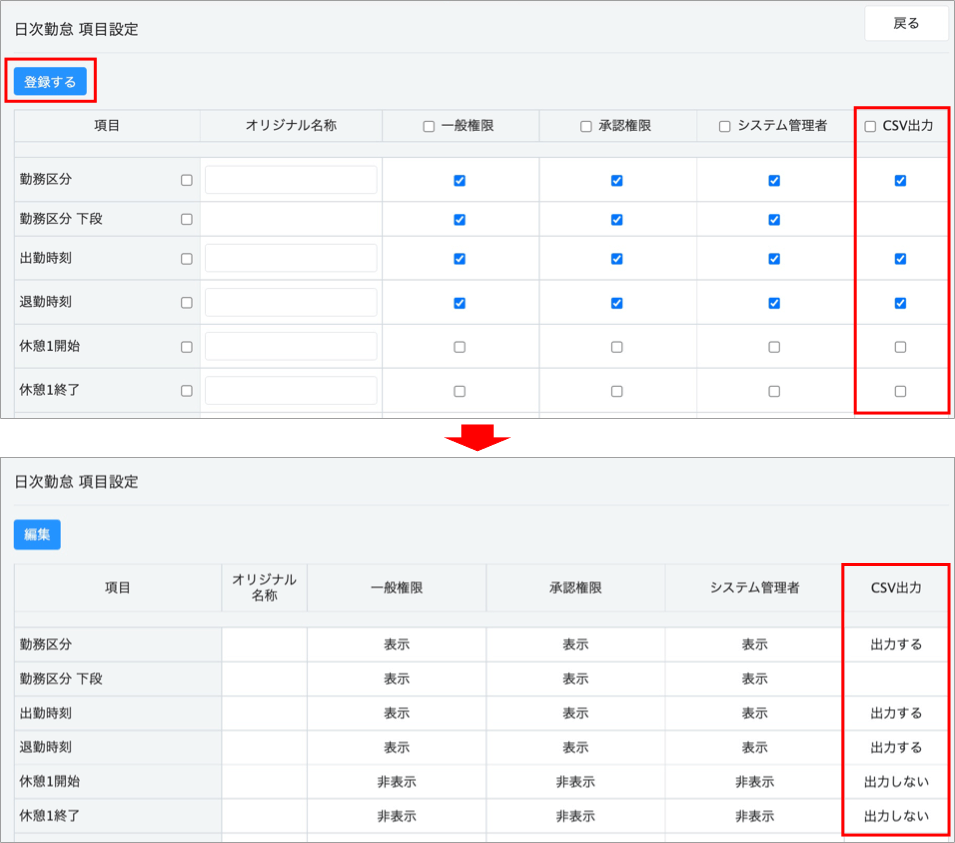Enable CSV出力 for 休憩1終了 row
This screenshot has width=955, height=843.
pyautogui.click(x=900, y=391)
